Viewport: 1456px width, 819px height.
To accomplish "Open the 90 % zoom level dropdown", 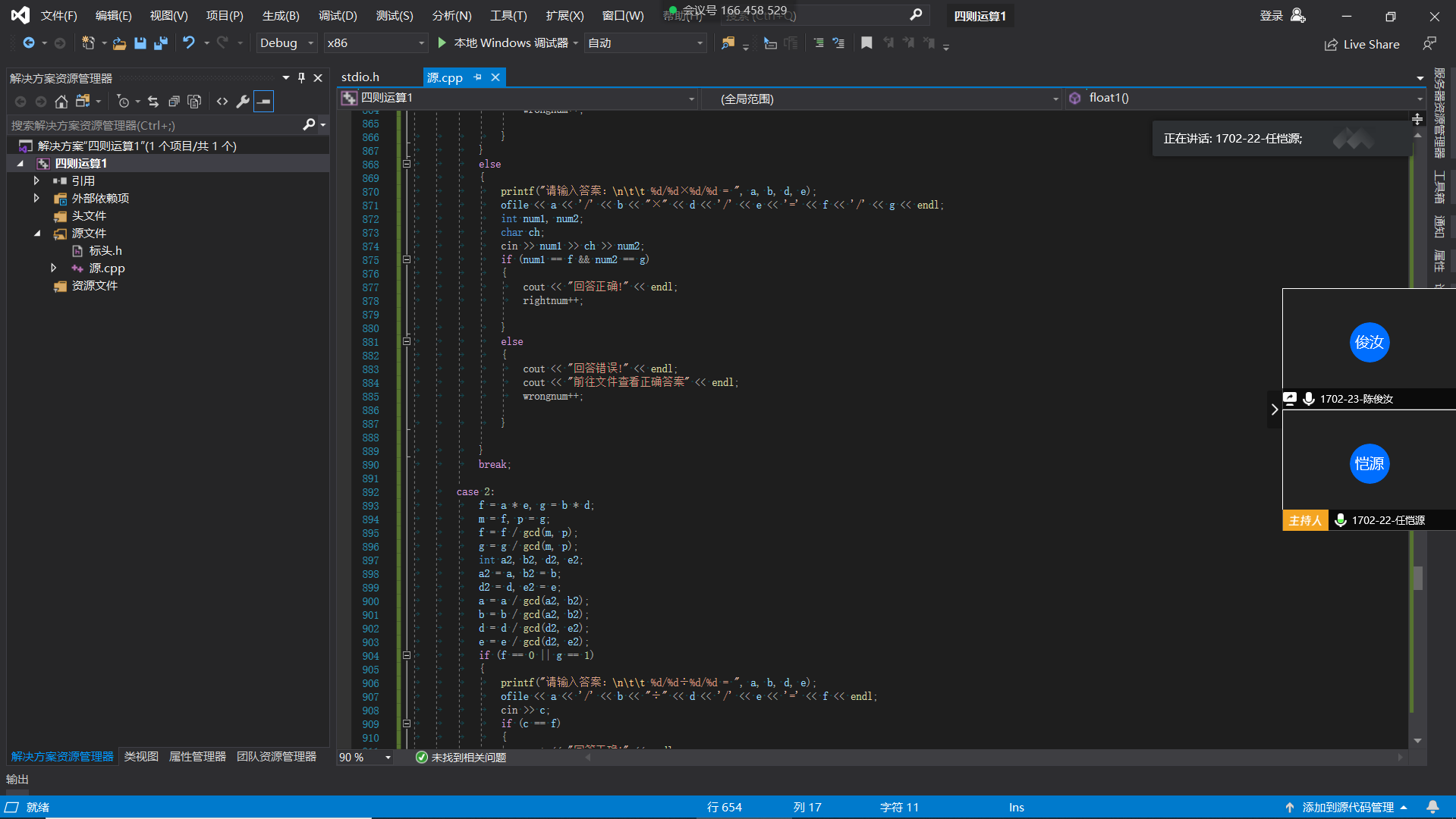I will (x=365, y=757).
